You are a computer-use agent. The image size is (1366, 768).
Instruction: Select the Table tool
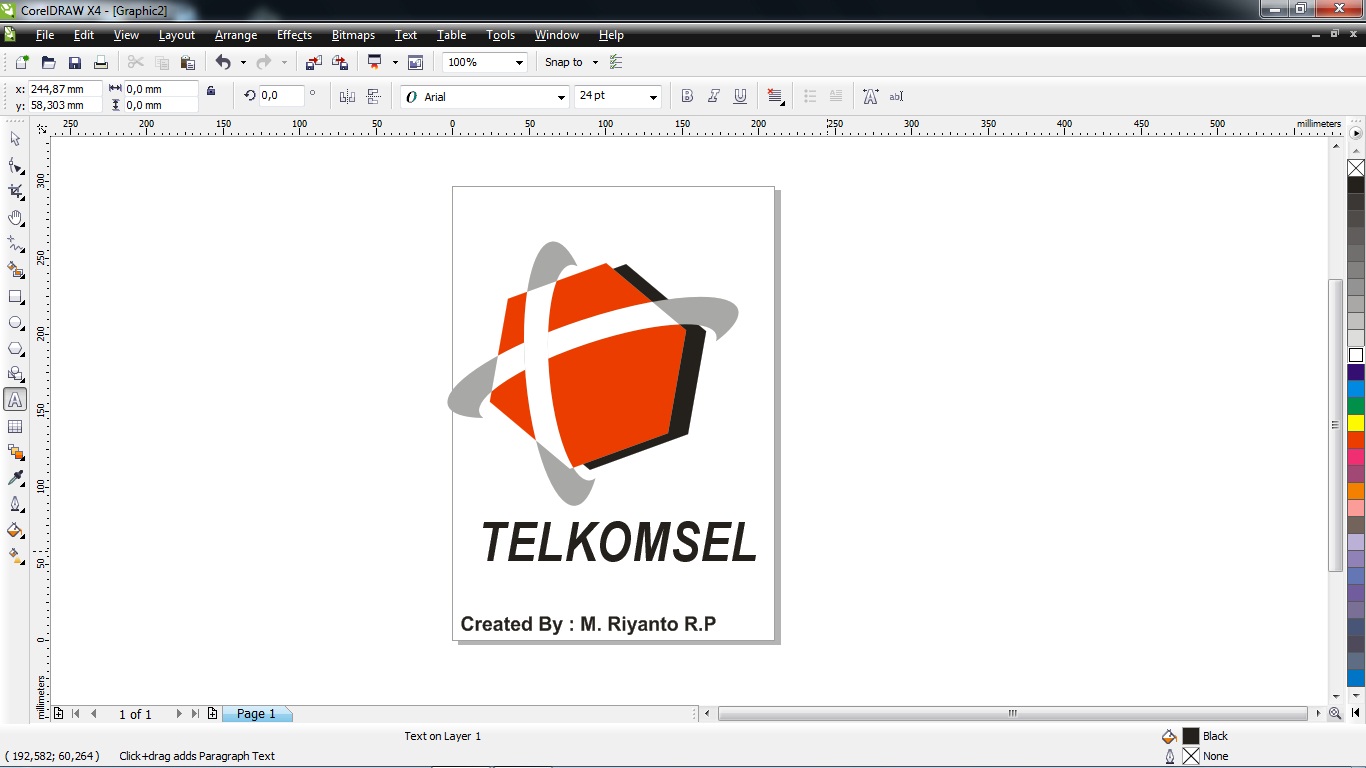(15, 427)
